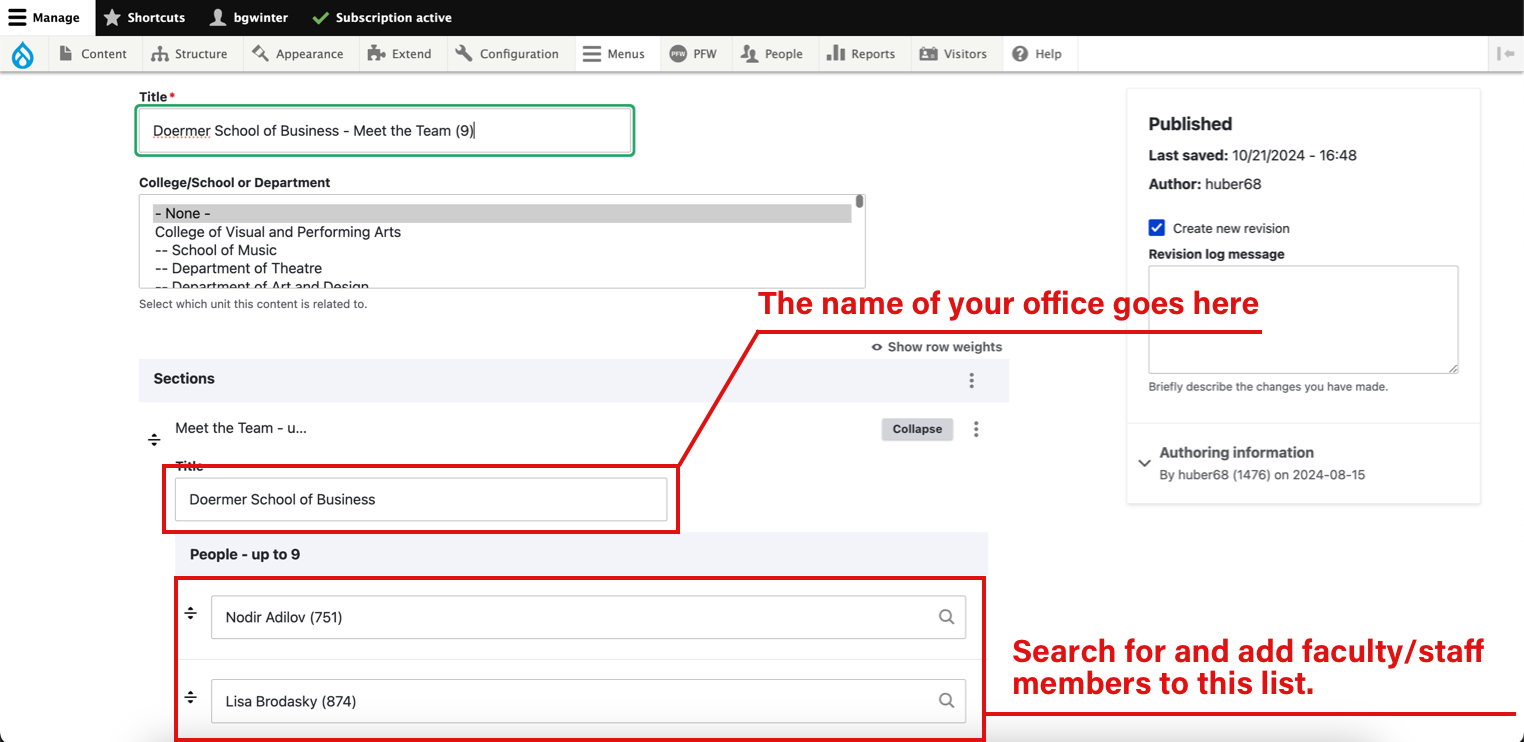Image resolution: width=1524 pixels, height=742 pixels.
Task: Click search icon in Nodir Adilov field
Action: [x=946, y=617]
